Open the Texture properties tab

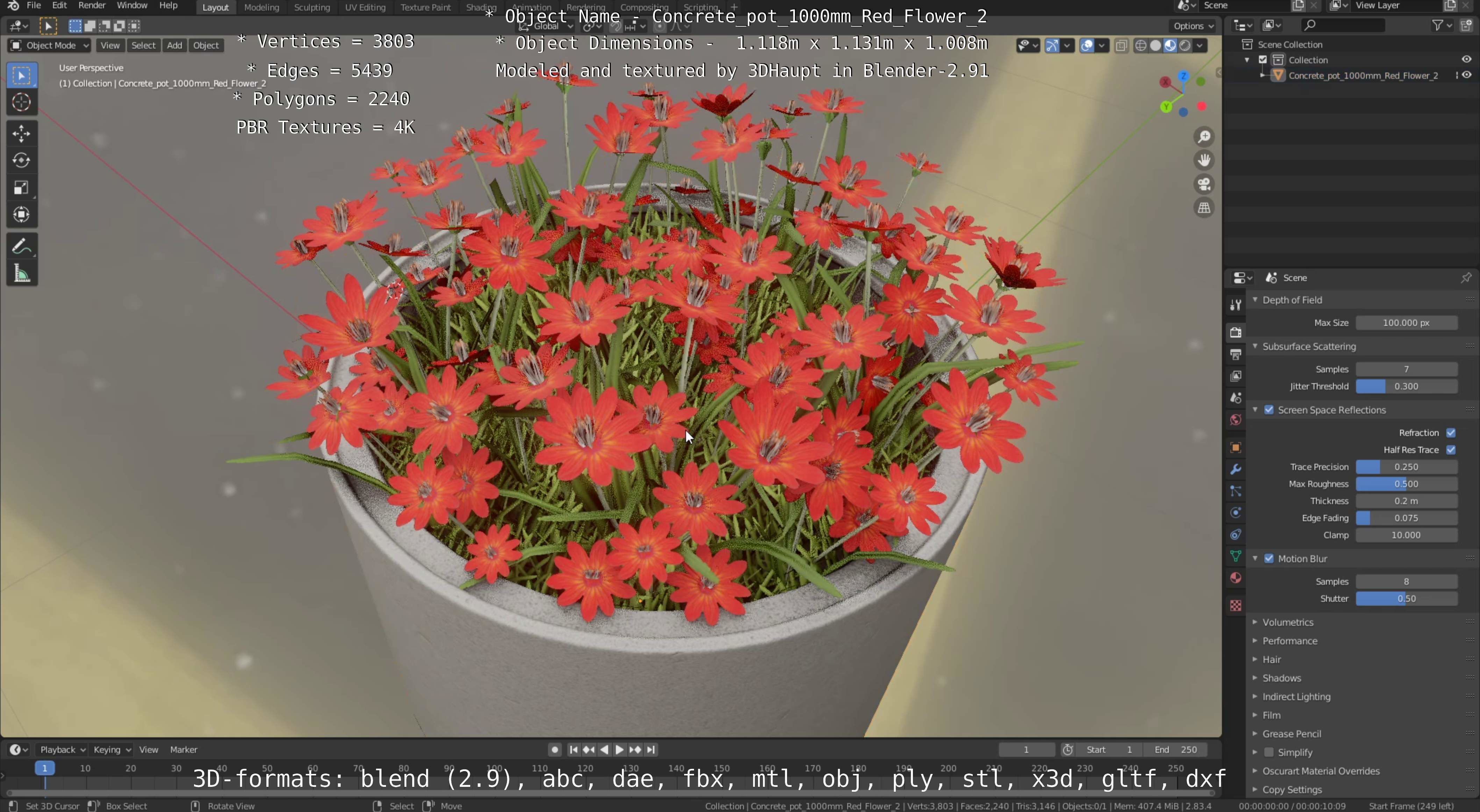coord(1235,605)
